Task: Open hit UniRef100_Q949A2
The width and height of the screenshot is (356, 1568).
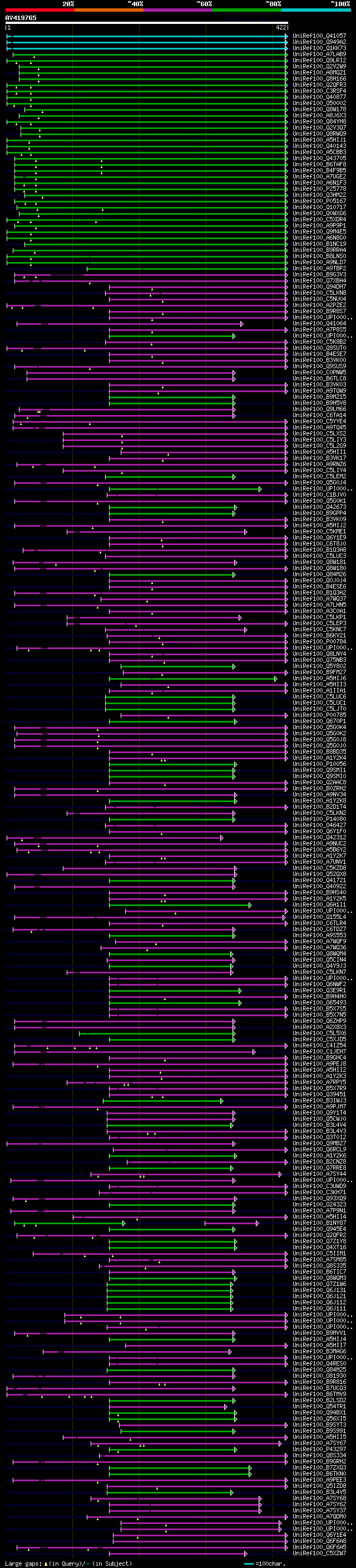Action: [319, 42]
